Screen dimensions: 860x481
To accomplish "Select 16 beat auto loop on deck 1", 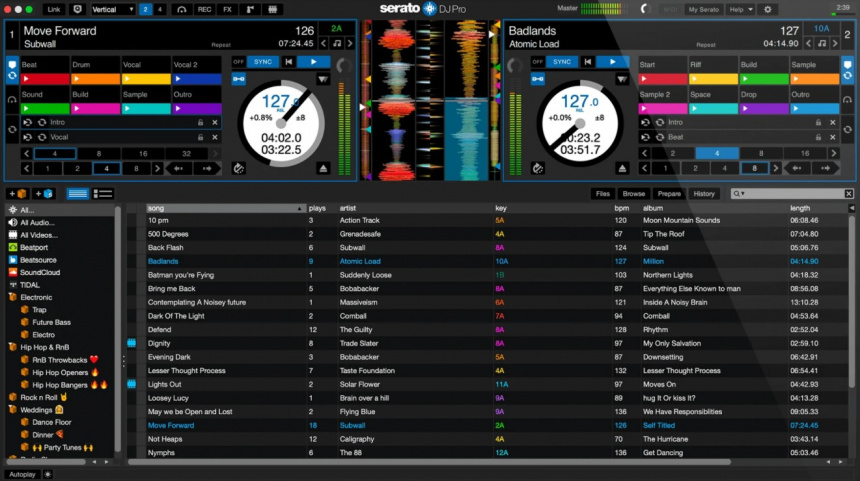I will (143, 154).
